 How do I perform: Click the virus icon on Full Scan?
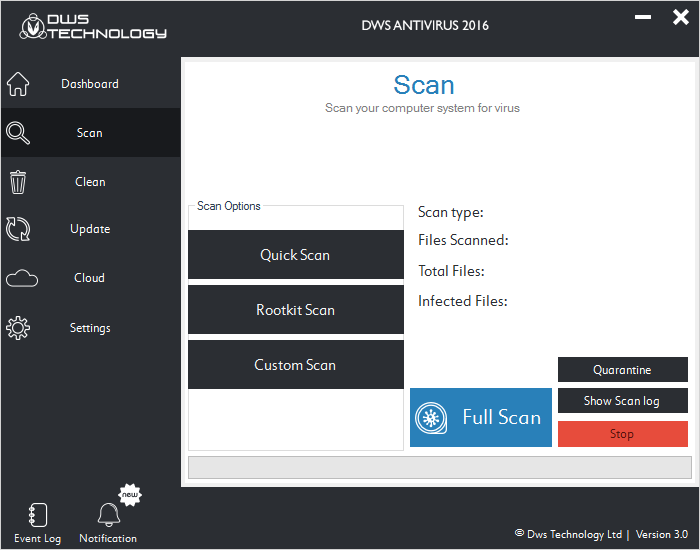431,418
